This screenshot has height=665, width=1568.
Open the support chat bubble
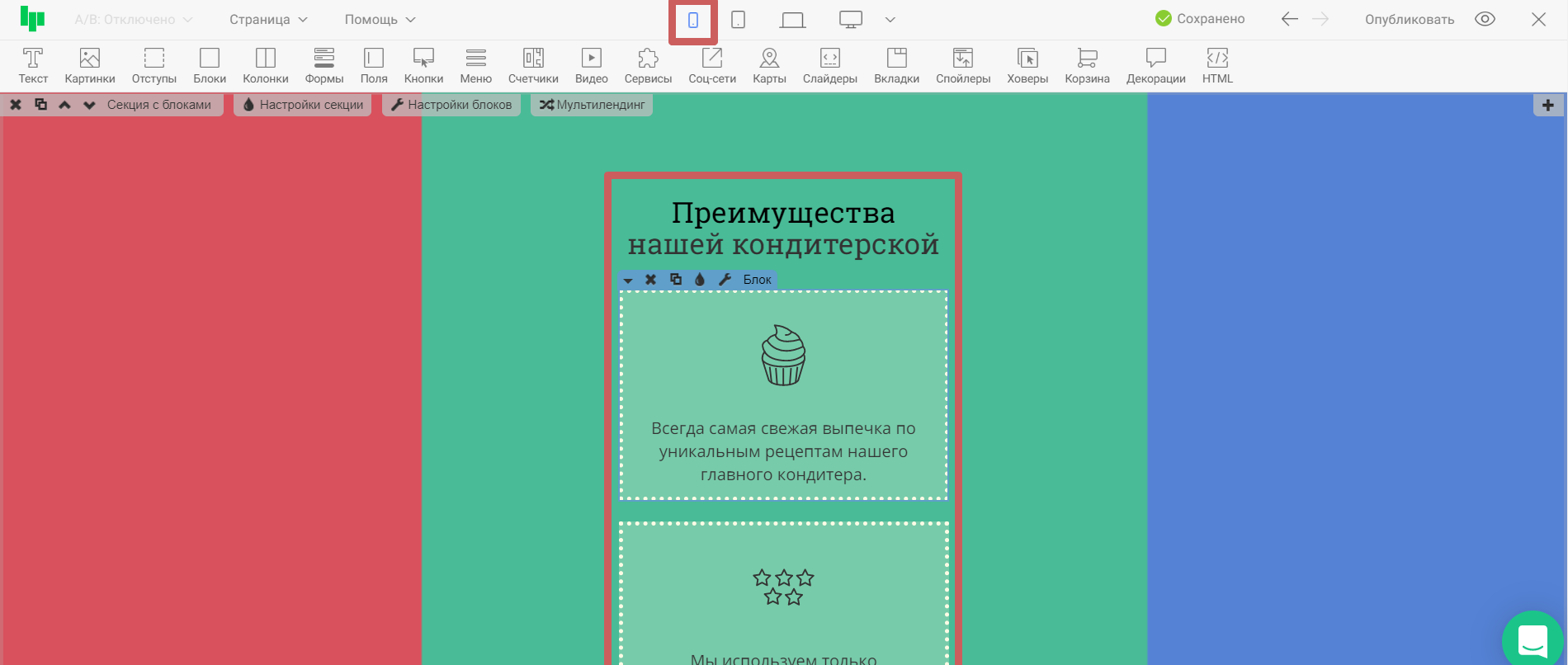click(1533, 641)
